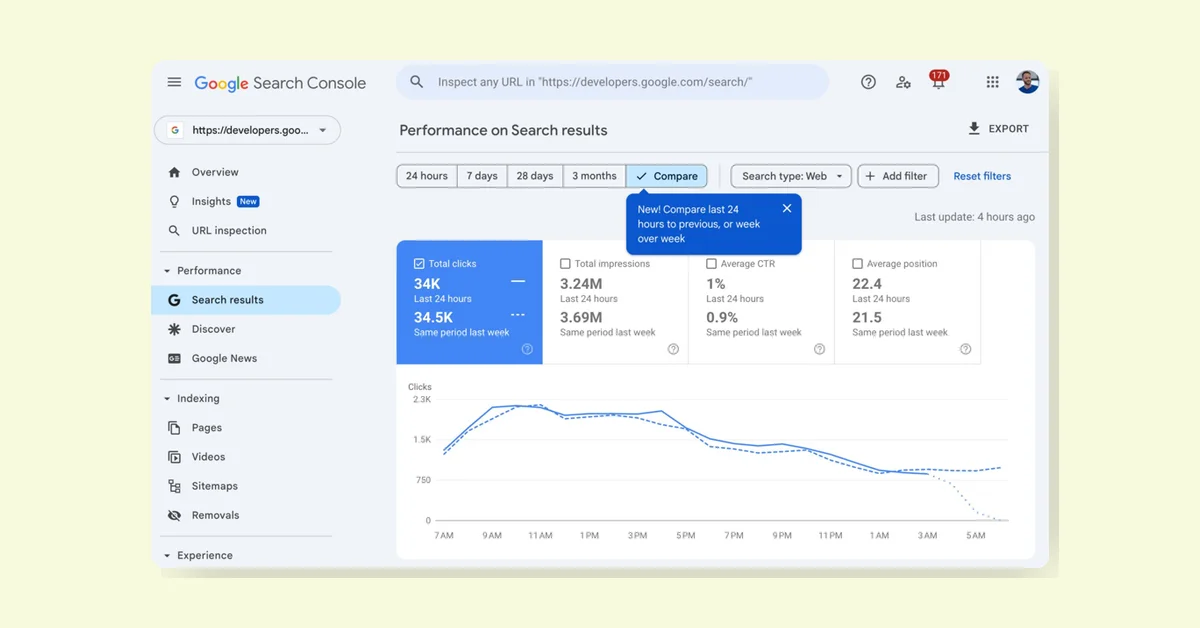Click the Videos icon in sidebar
Viewport: 1200px width, 628px height.
[174, 457]
